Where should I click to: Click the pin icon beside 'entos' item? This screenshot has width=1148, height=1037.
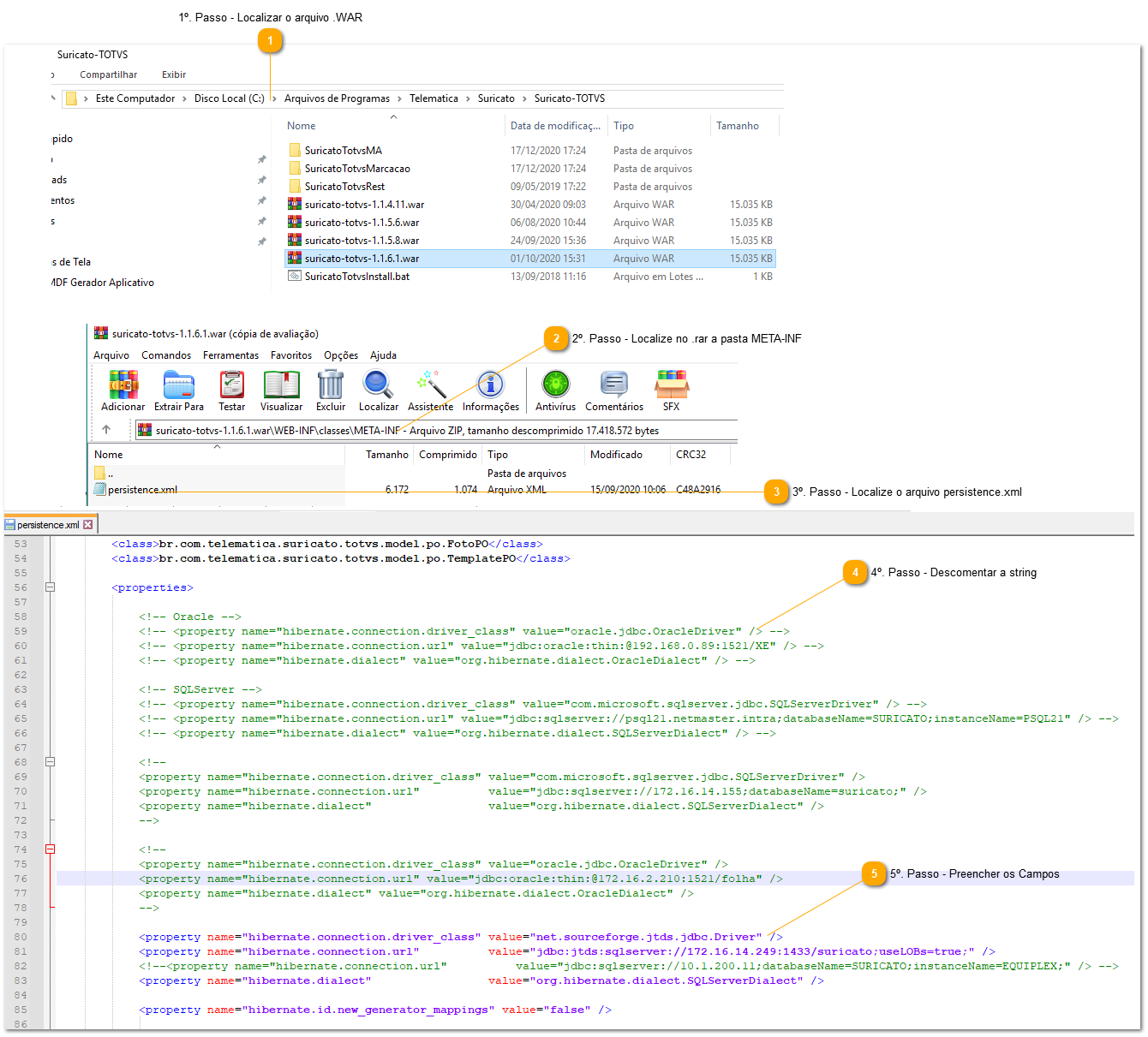(262, 200)
